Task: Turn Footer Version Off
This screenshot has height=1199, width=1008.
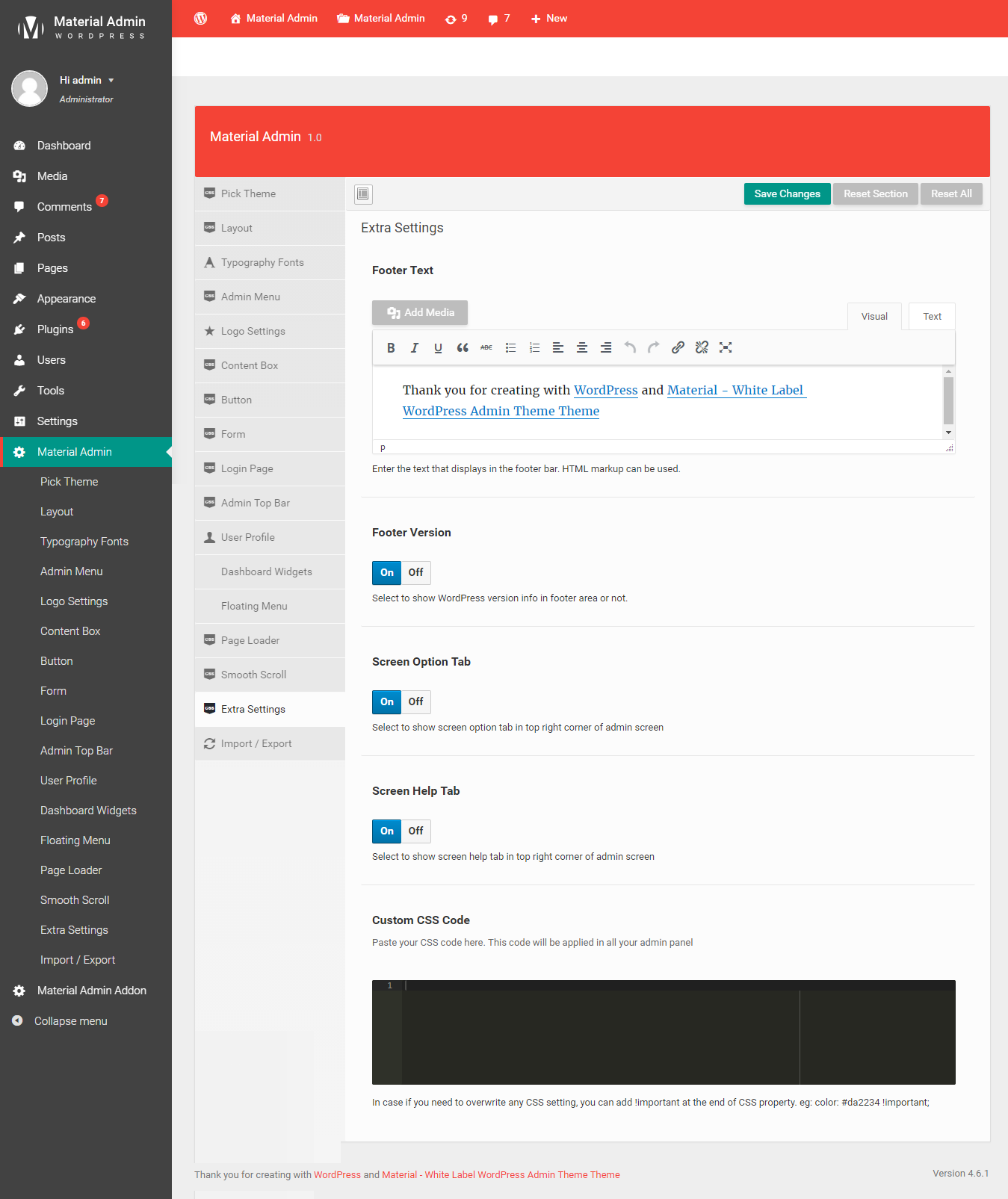Action: (416, 573)
